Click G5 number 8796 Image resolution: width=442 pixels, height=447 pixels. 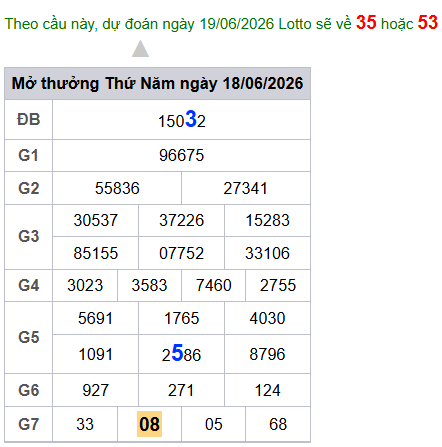(267, 354)
